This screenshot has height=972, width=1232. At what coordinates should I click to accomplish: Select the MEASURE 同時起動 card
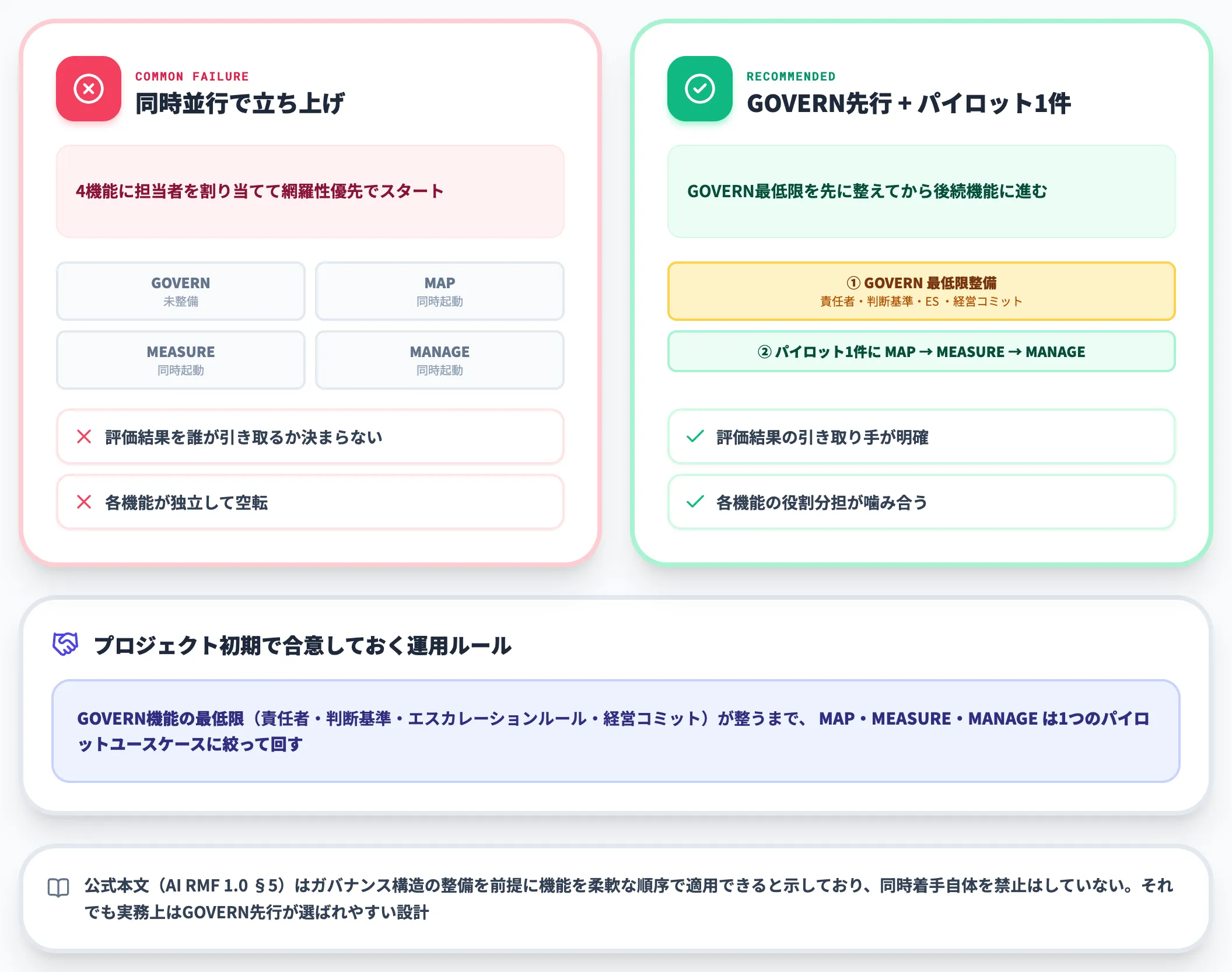(181, 360)
